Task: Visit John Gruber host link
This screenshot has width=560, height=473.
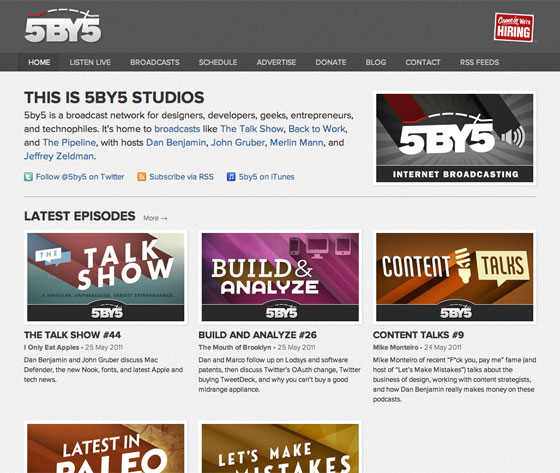Action: (238, 142)
